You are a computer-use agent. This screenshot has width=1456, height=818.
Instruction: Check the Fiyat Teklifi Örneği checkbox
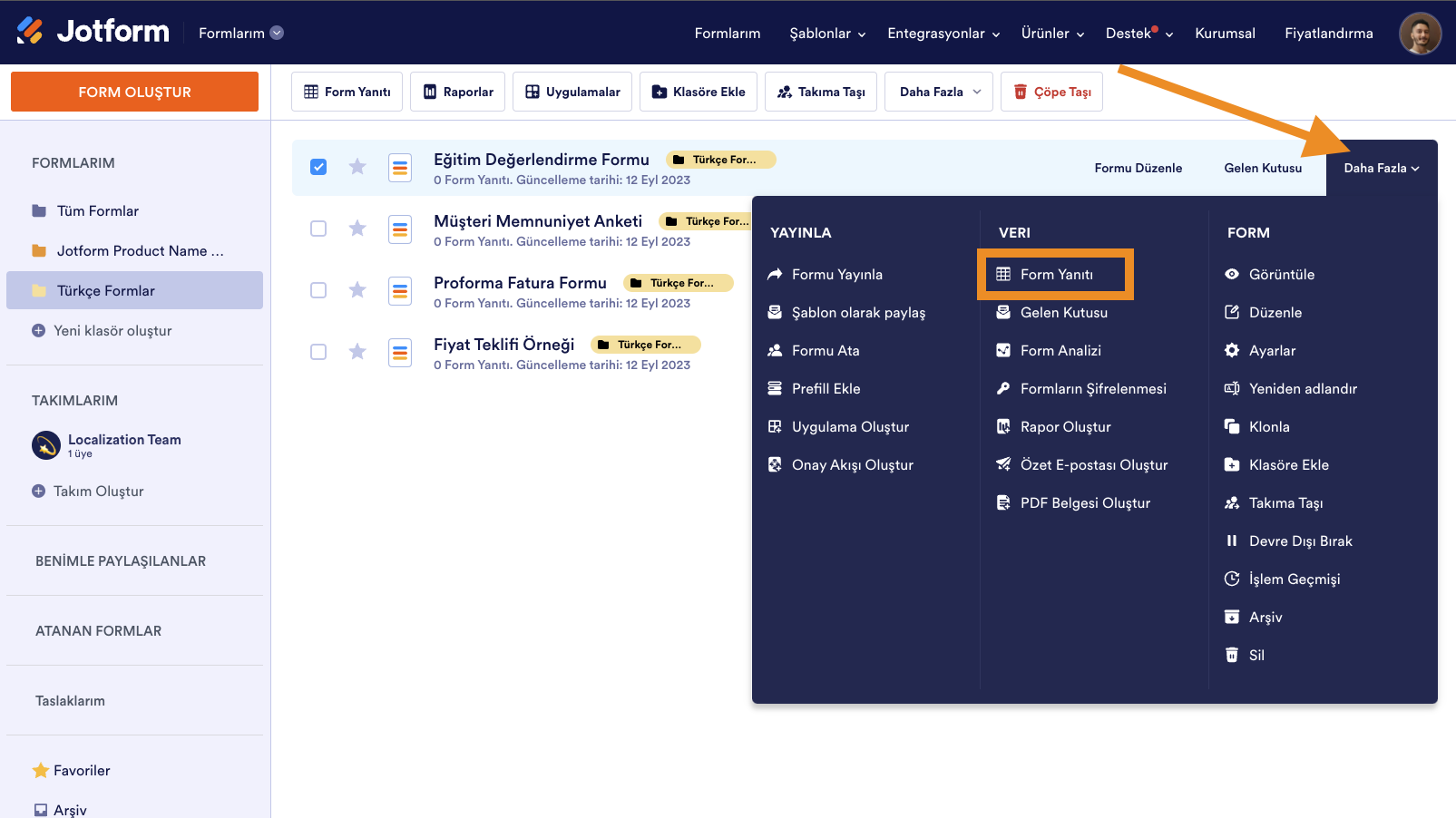point(318,352)
